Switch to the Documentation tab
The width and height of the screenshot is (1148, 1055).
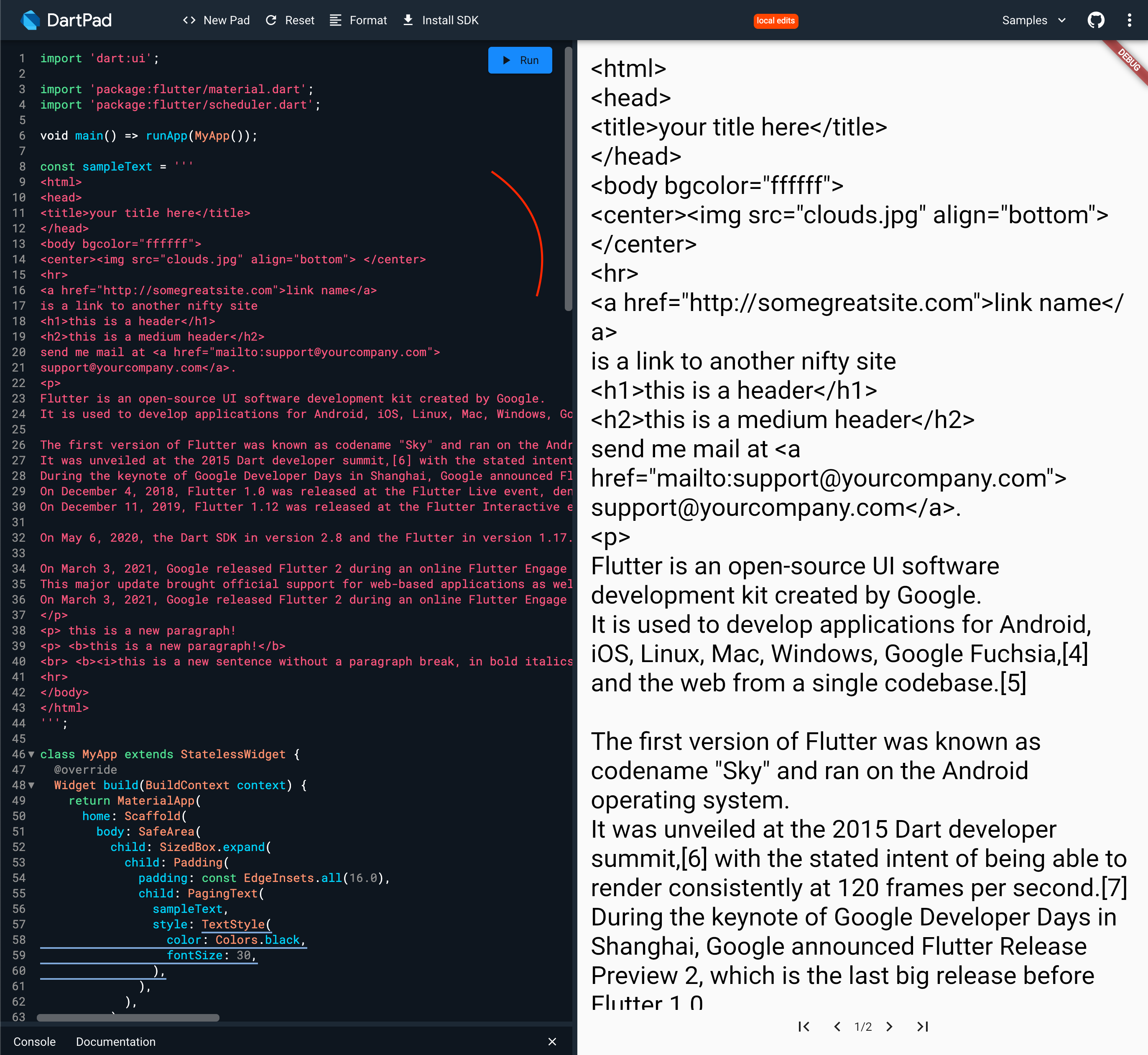coord(116,1041)
